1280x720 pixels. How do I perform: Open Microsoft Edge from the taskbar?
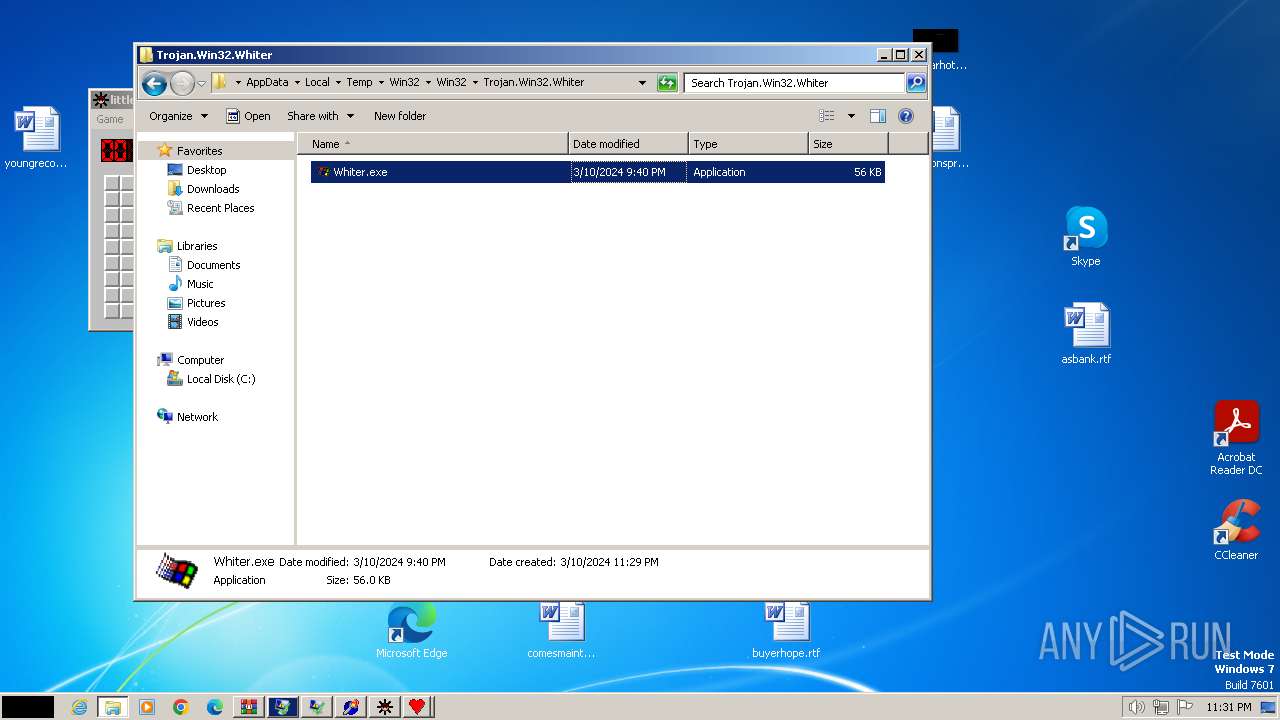[215, 707]
